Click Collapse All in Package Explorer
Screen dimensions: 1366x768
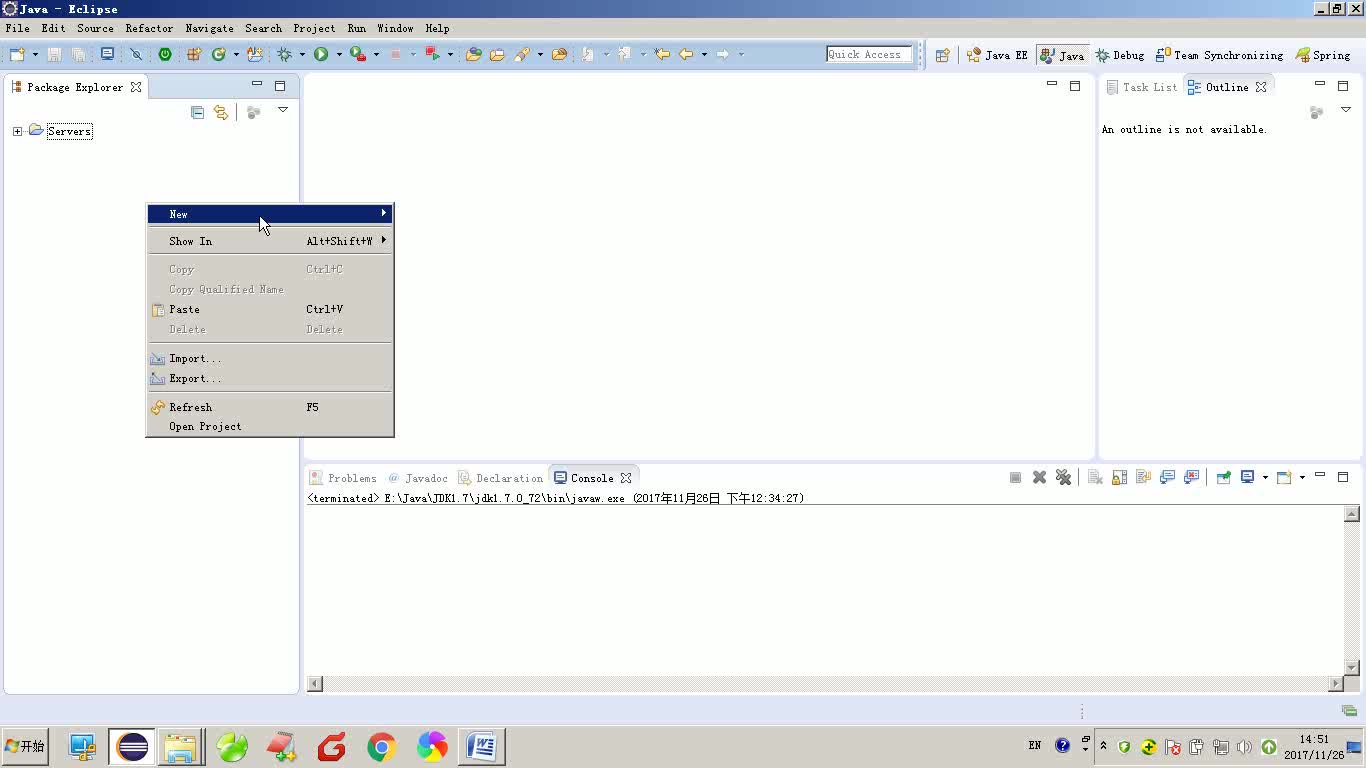click(x=197, y=112)
